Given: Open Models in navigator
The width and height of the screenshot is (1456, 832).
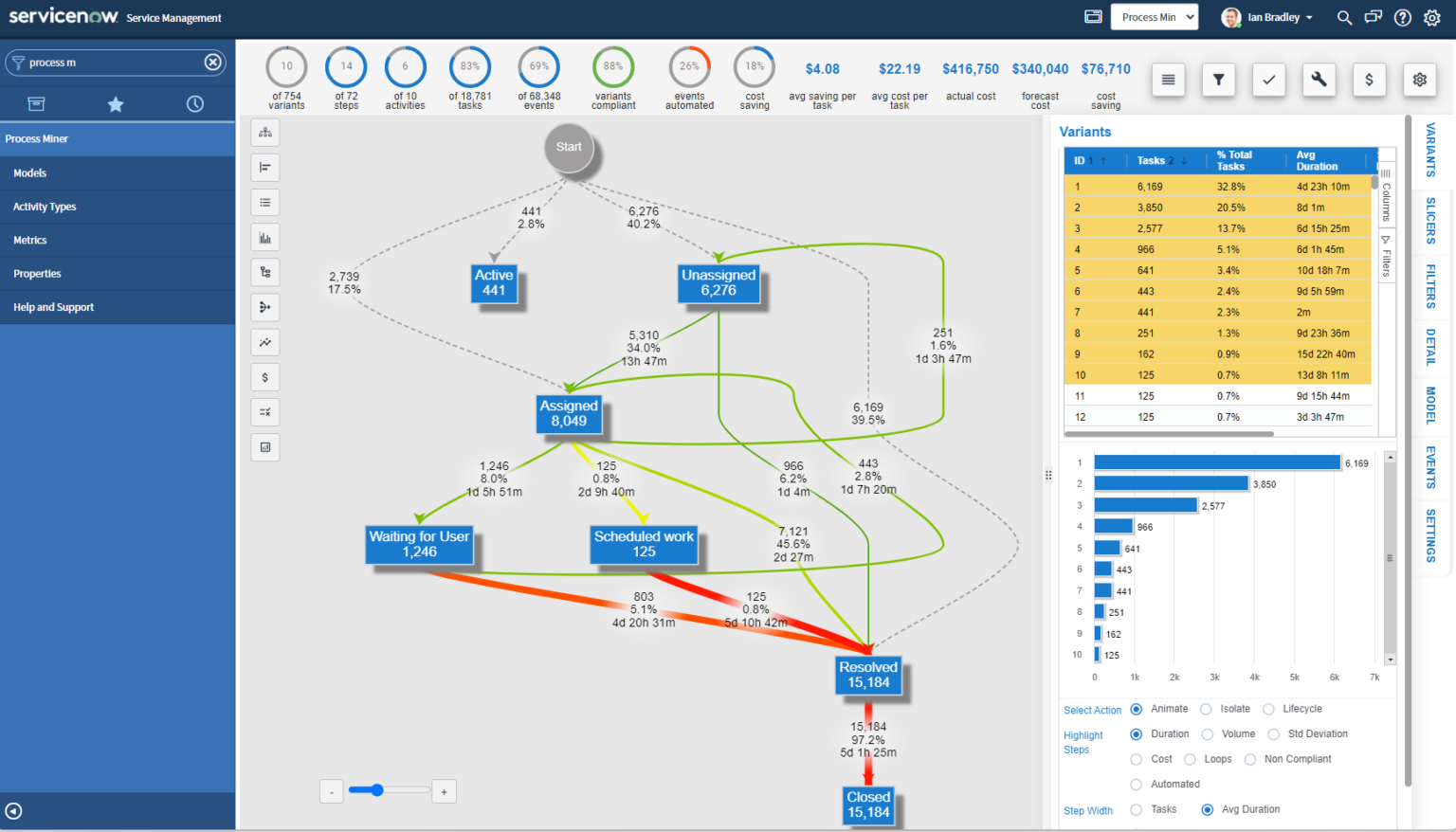Looking at the screenshot, I should pyautogui.click(x=118, y=172).
